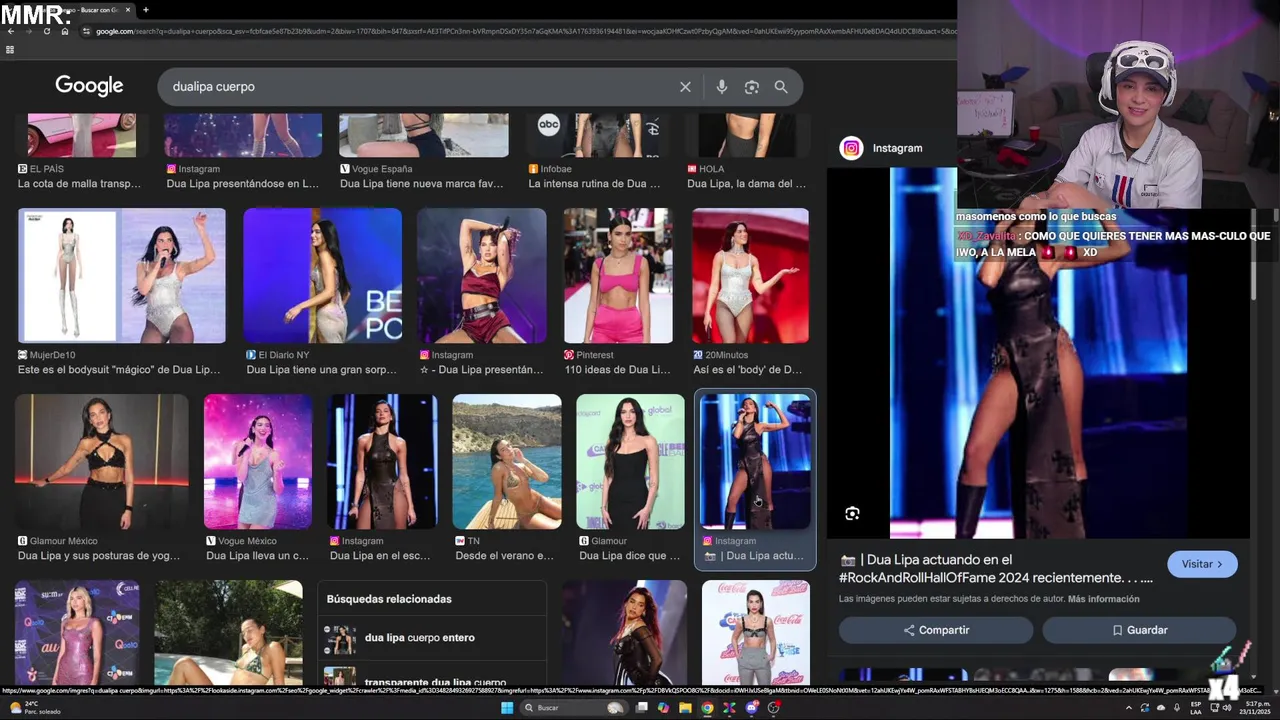Open MujerDe10 bodysuit 'mágico' result thumbnail
1280x720 pixels.
coord(121,276)
